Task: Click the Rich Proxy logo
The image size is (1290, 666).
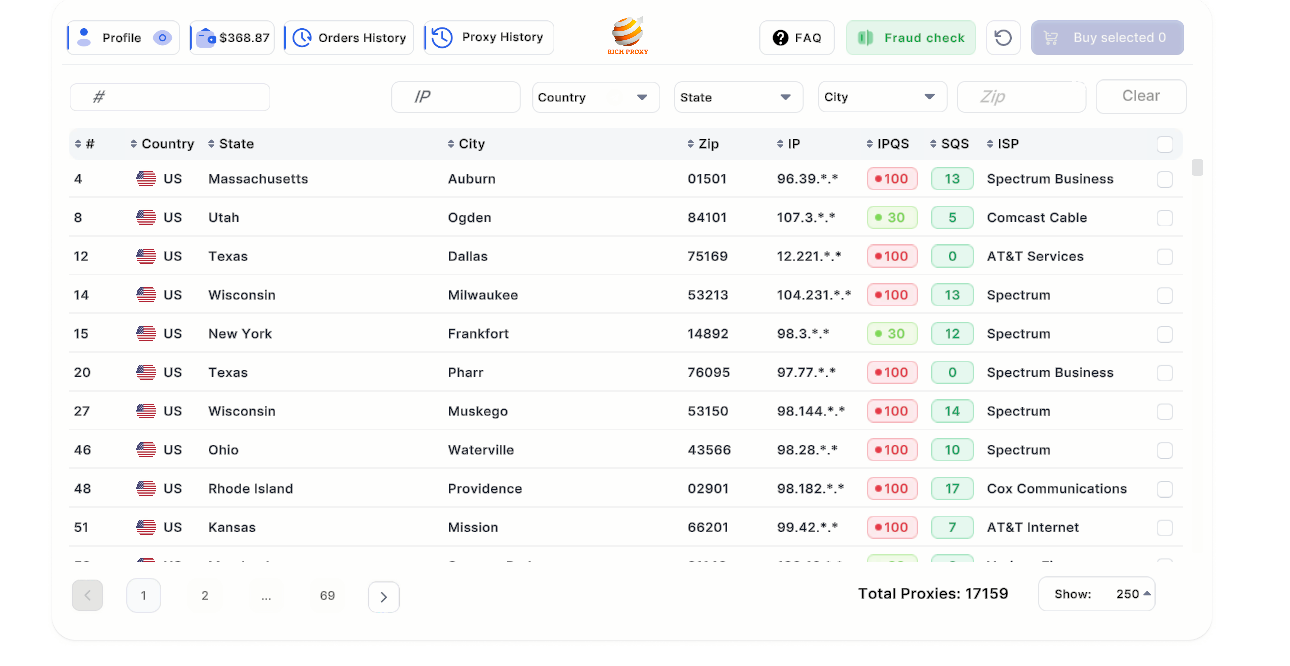Action: click(x=627, y=37)
